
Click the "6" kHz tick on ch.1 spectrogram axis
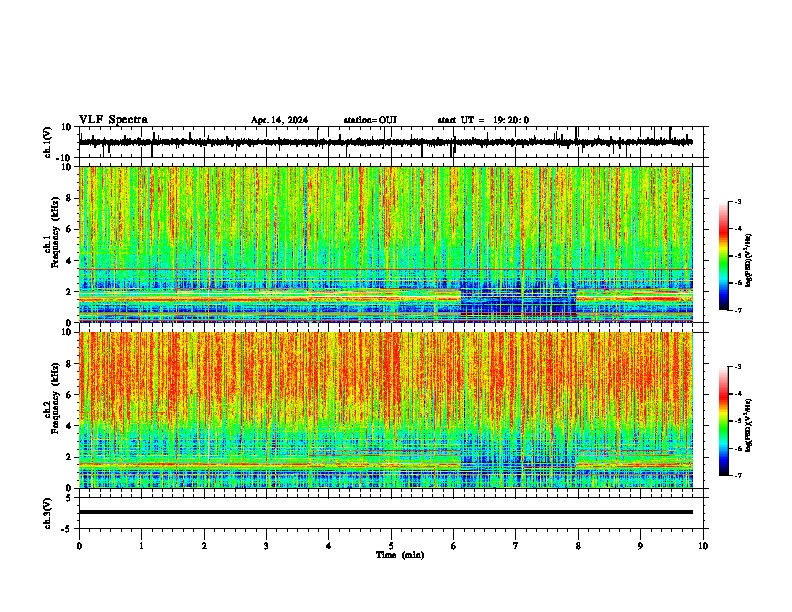click(69, 229)
